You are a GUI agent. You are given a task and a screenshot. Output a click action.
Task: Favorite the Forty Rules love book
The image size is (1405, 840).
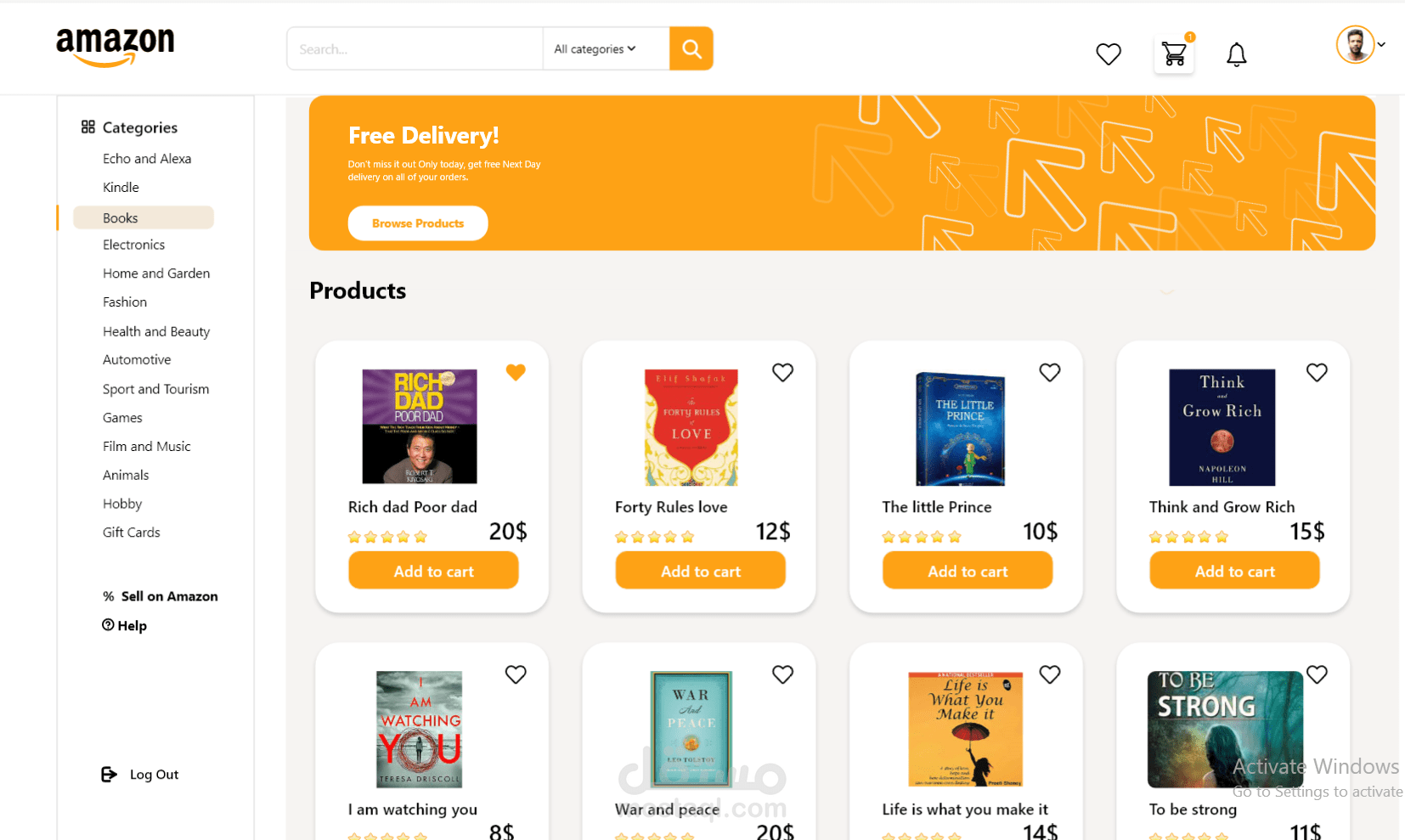tap(782, 372)
